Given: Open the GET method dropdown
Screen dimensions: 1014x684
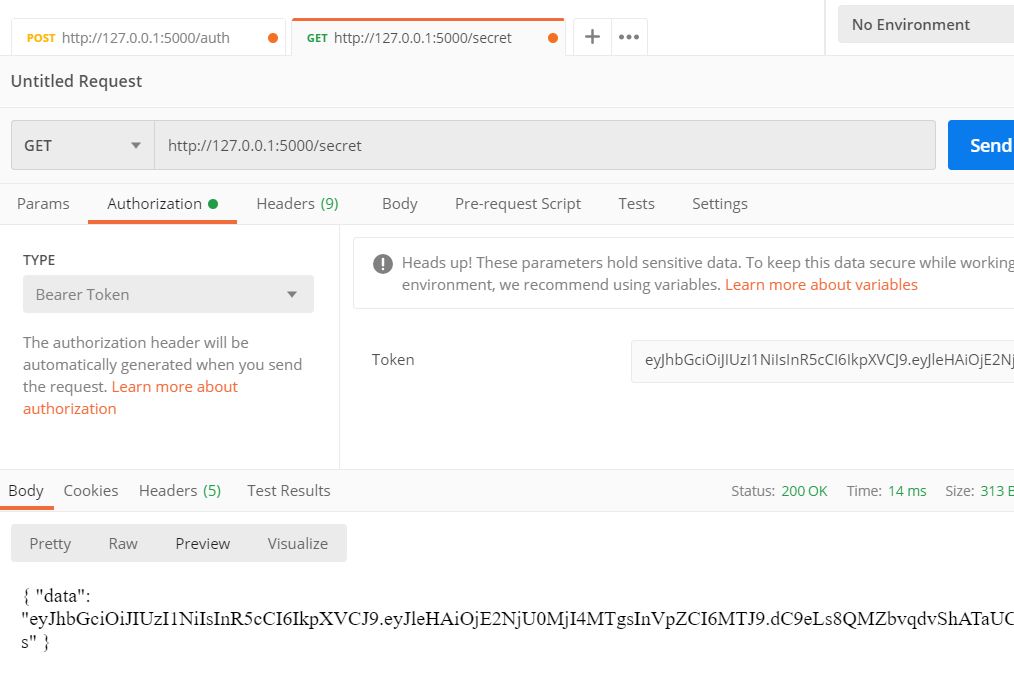Looking at the screenshot, I should coord(83,145).
